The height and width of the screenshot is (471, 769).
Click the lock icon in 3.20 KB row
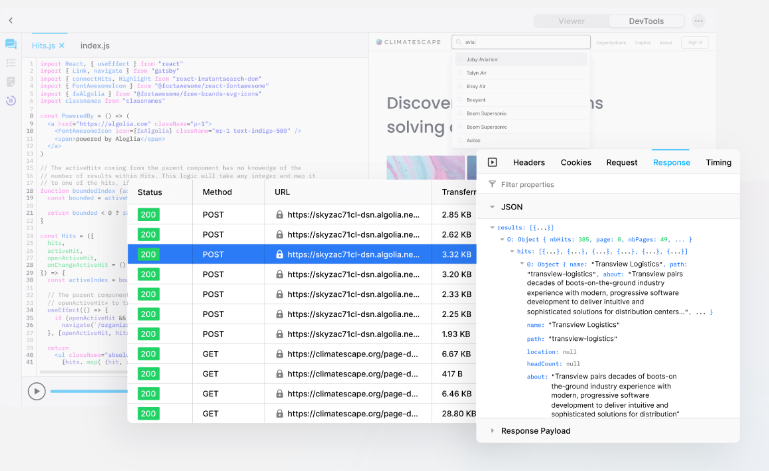pos(280,274)
